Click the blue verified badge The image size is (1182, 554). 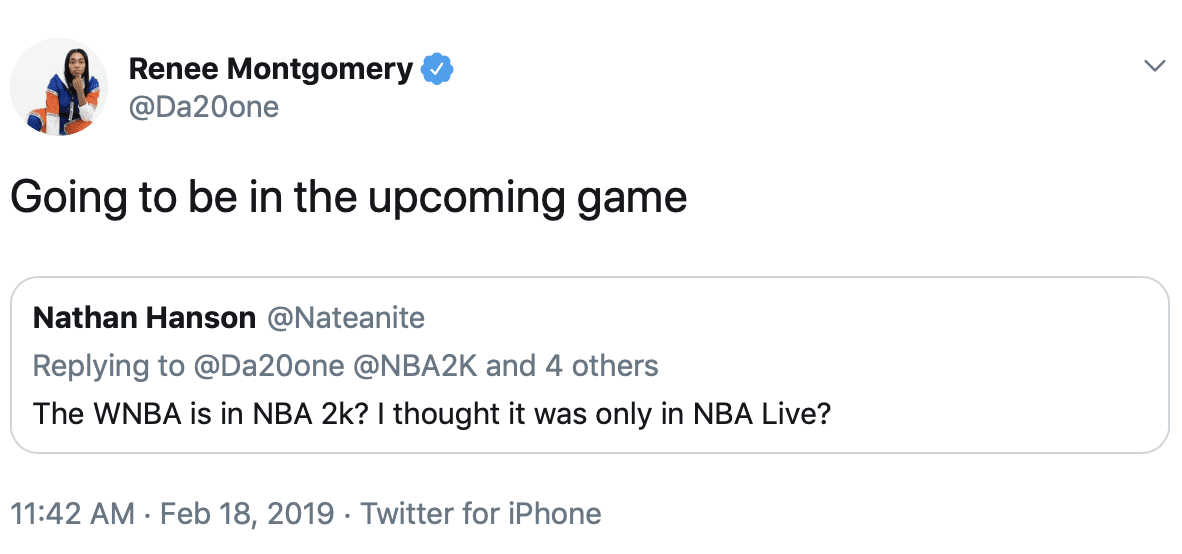pyautogui.click(x=437, y=69)
